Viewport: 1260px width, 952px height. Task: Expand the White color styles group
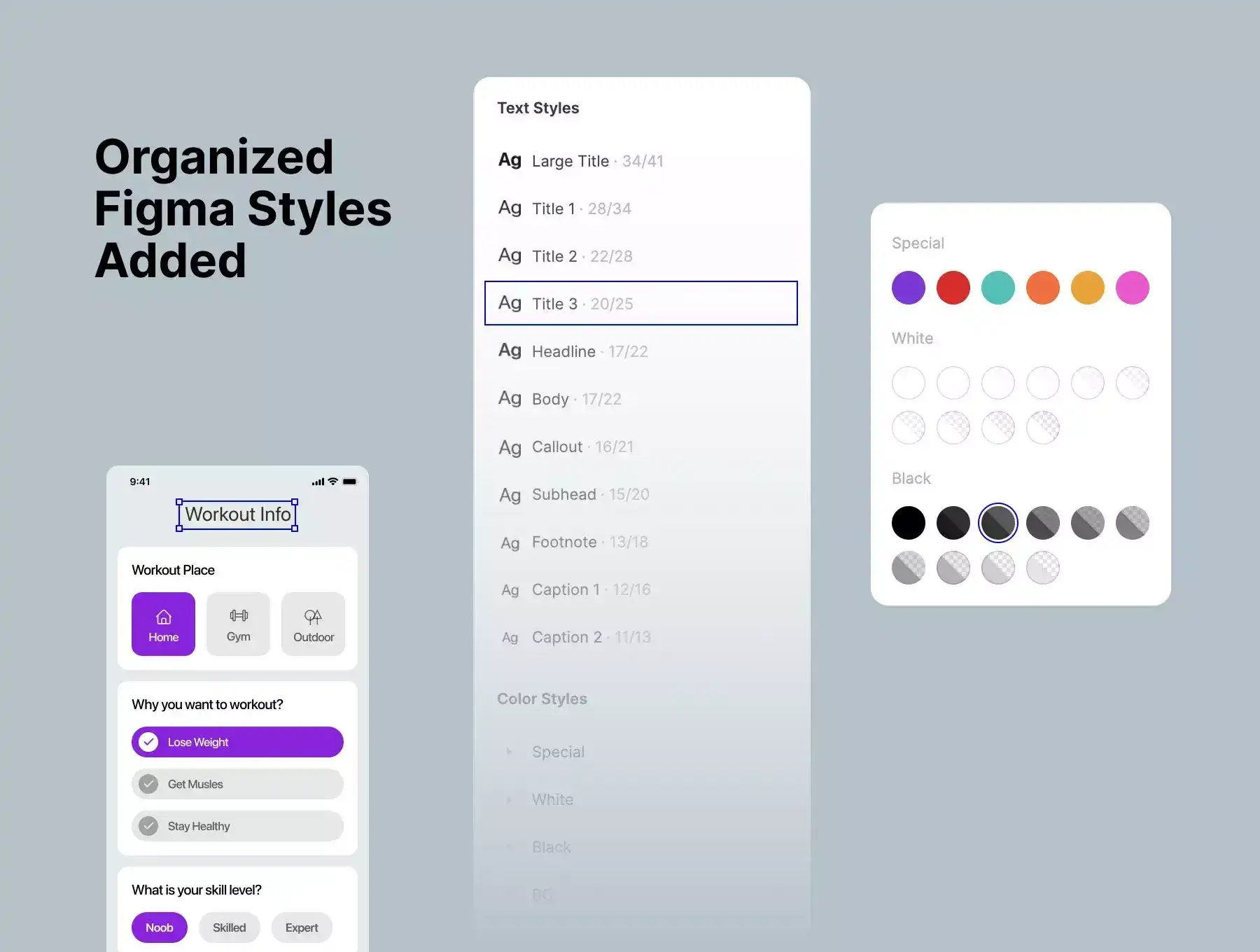pos(509,799)
